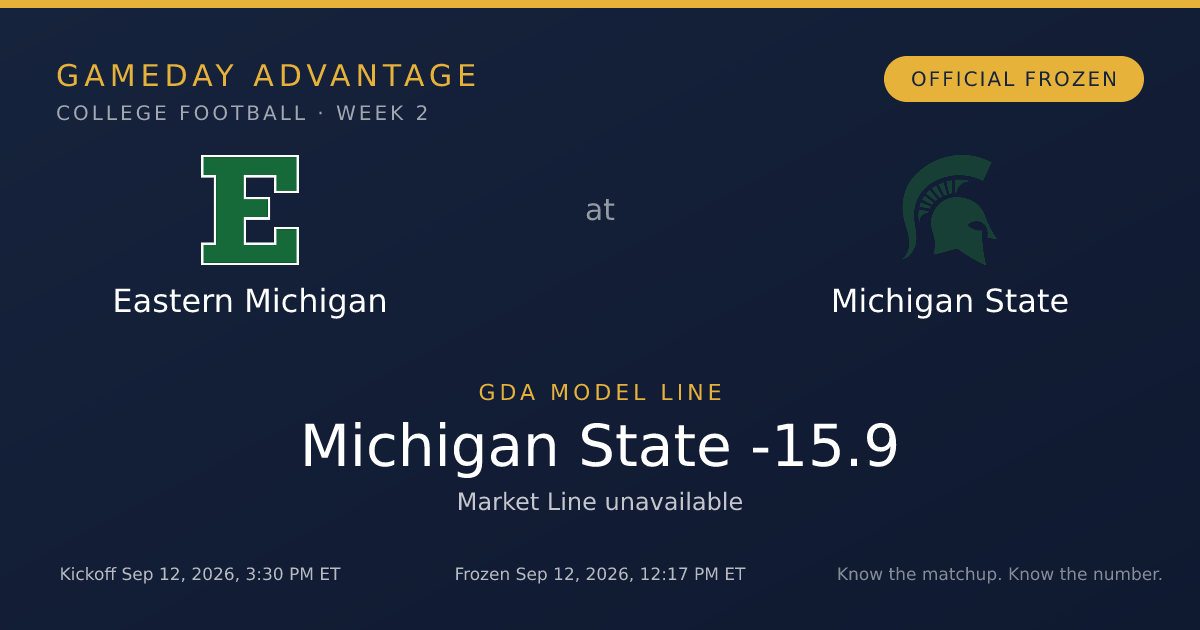Click the COLLEGE FOOTBALL · WEEK 2 subtitle

[x=242, y=113]
